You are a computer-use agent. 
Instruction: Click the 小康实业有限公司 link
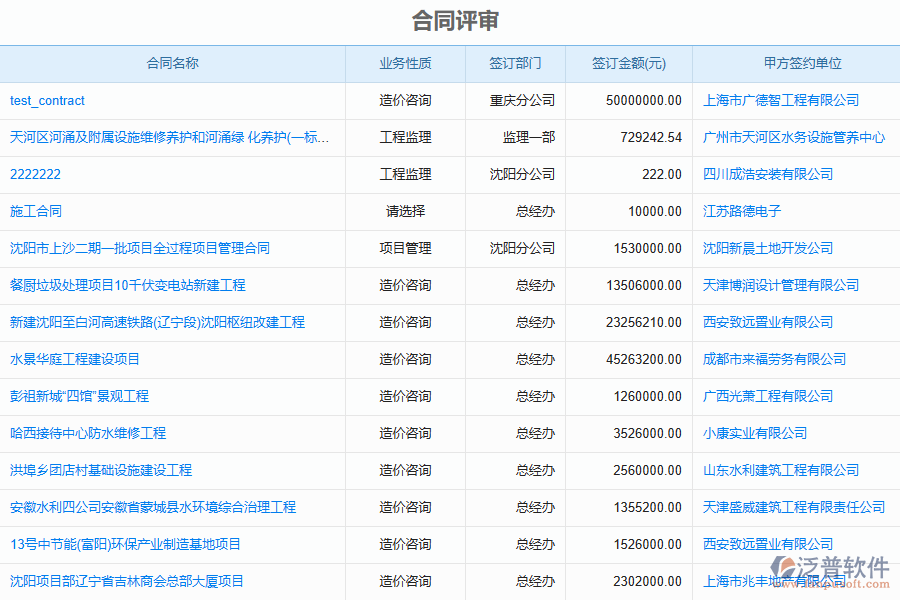click(x=755, y=433)
